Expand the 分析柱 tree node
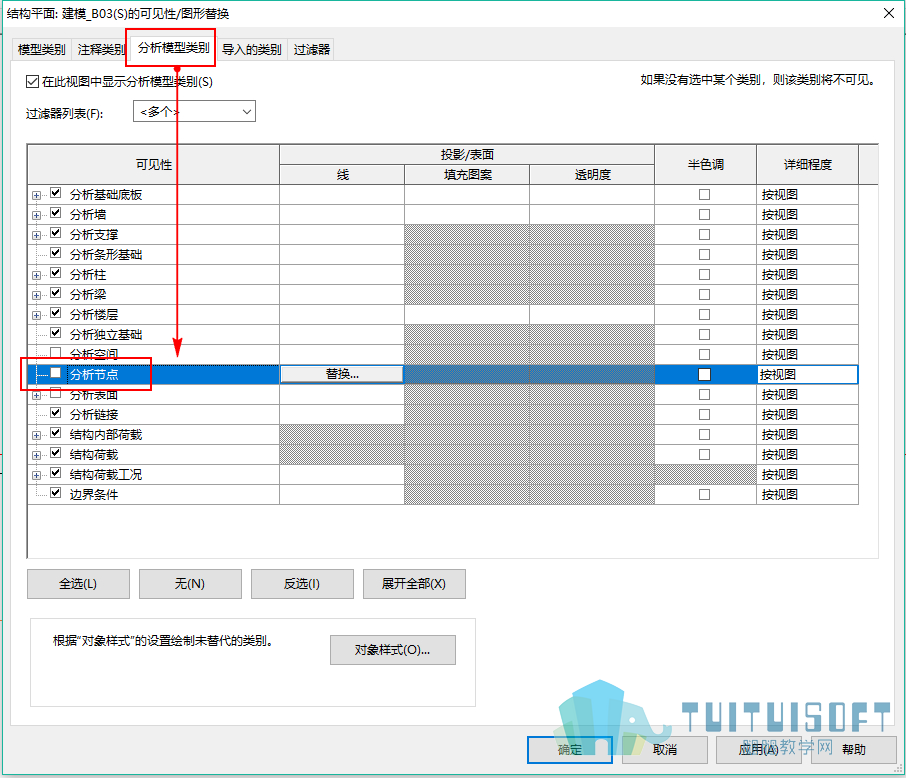Viewport: 906px width, 778px height. tap(36, 275)
